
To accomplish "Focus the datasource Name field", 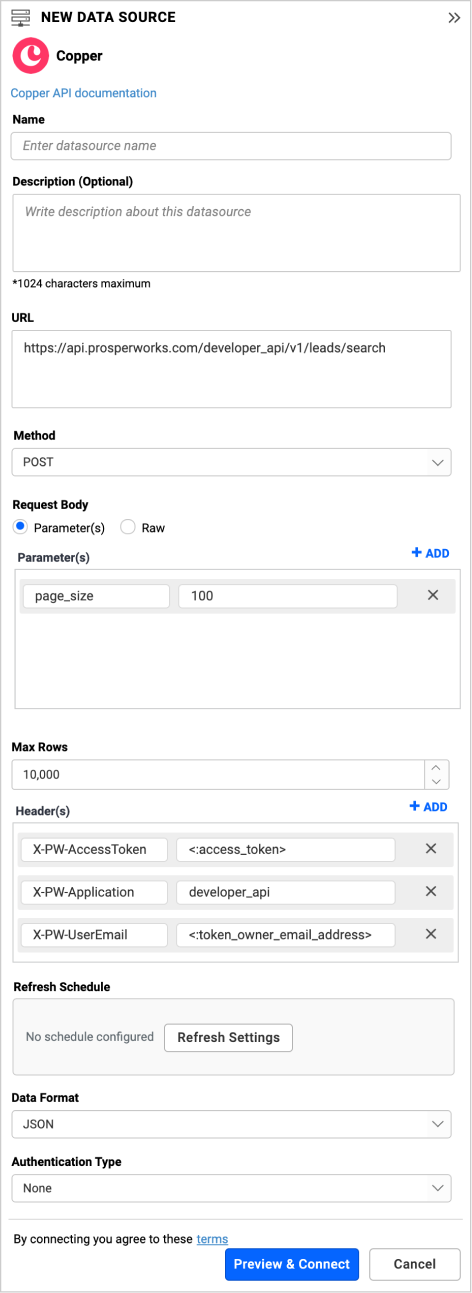I will [x=231, y=146].
